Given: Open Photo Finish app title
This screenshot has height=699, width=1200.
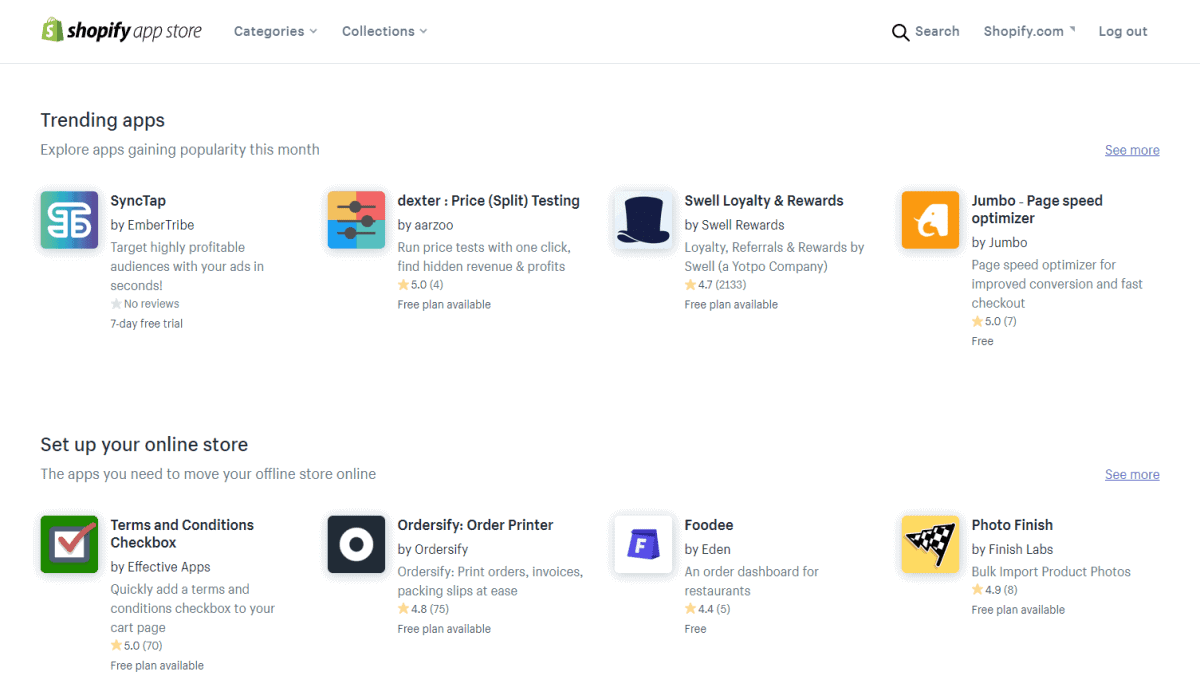Looking at the screenshot, I should (x=1012, y=525).
